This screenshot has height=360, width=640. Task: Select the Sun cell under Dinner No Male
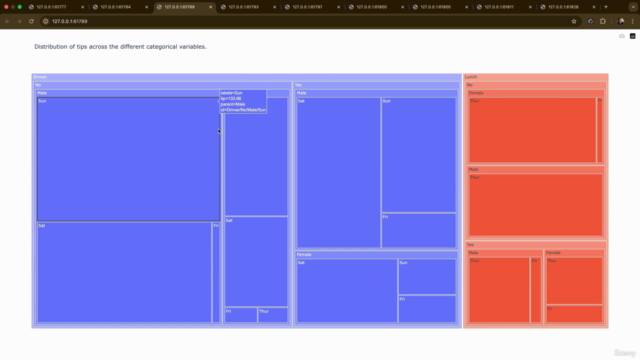pos(128,159)
